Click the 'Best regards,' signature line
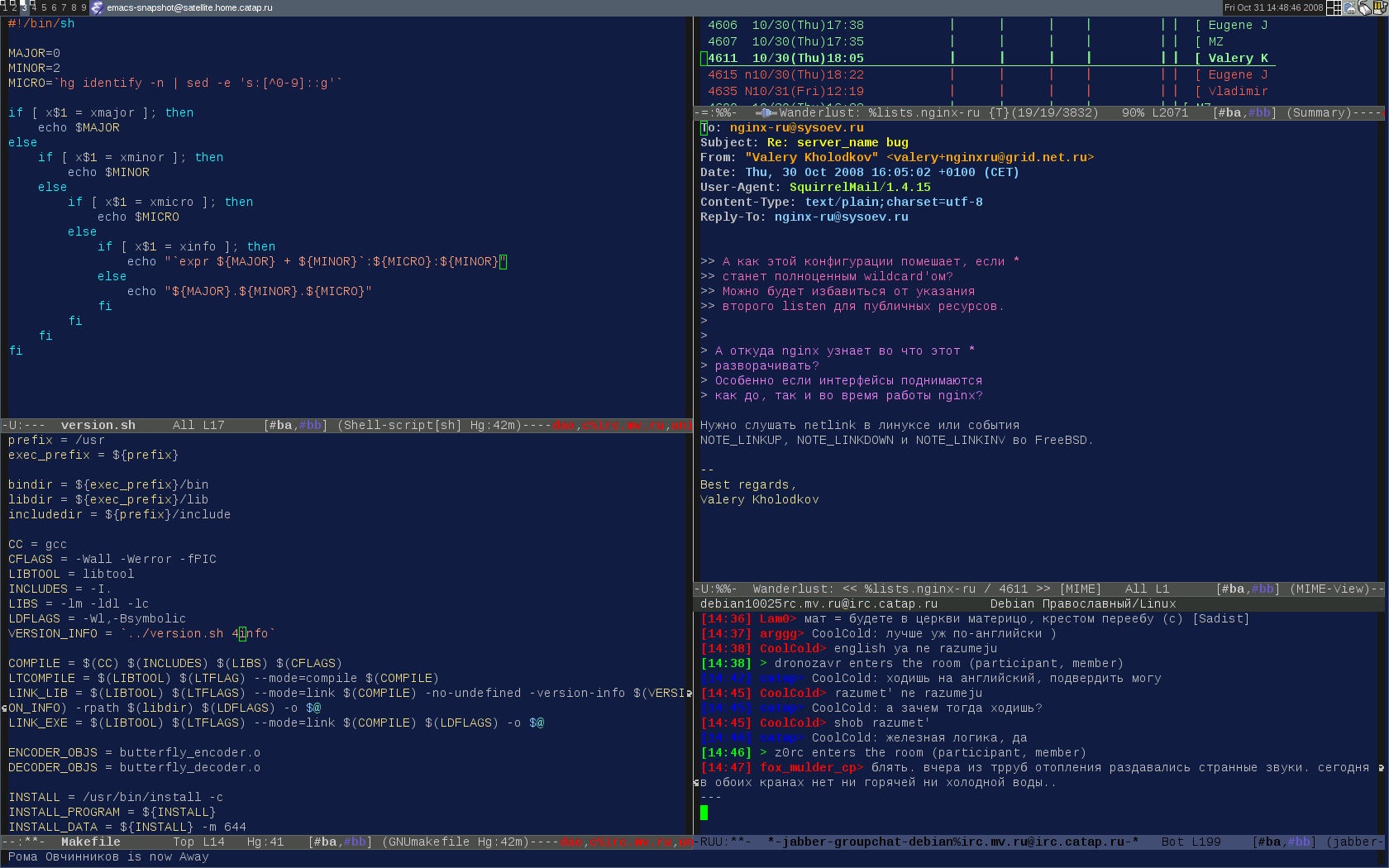1389x868 pixels. (x=748, y=485)
